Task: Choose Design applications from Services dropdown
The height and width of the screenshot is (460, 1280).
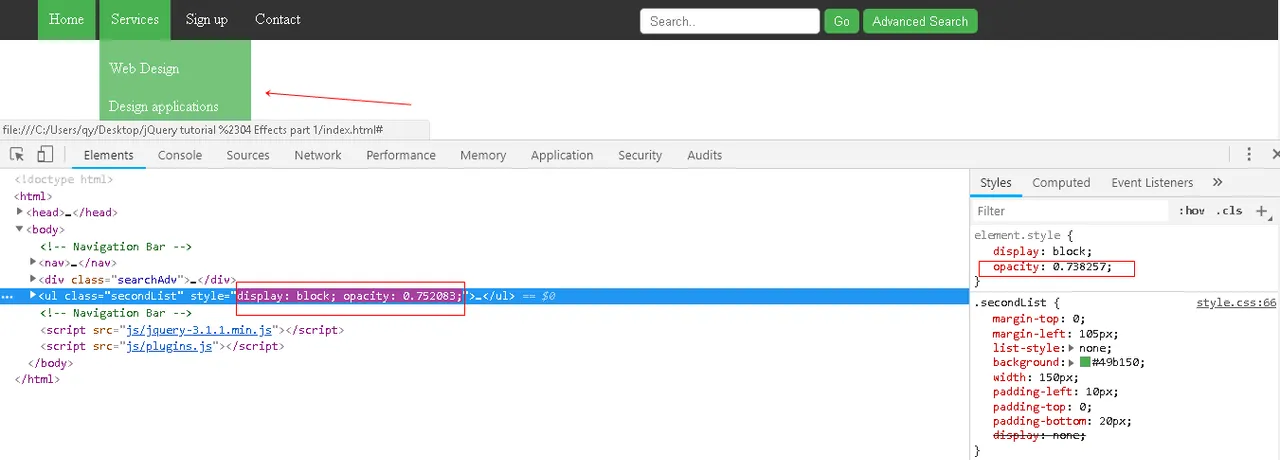Action: pyautogui.click(x=164, y=106)
